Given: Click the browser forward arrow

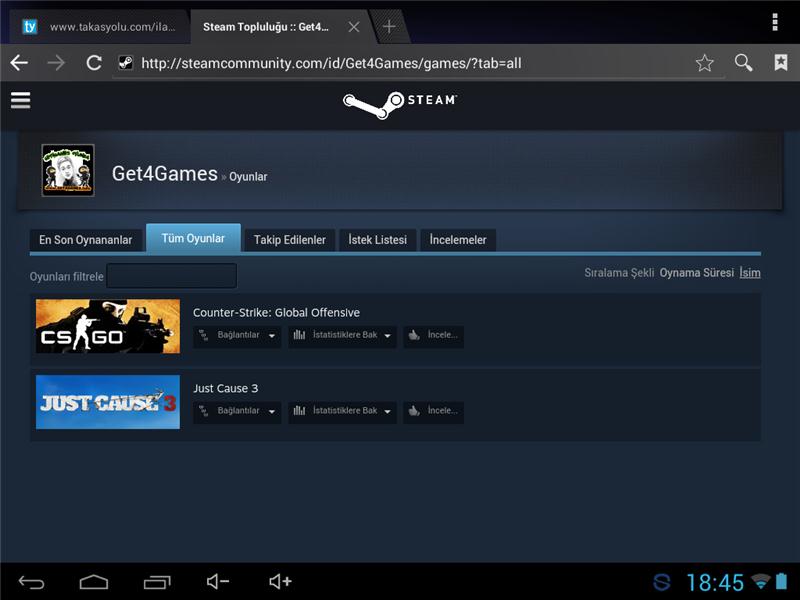Looking at the screenshot, I should click(x=56, y=63).
